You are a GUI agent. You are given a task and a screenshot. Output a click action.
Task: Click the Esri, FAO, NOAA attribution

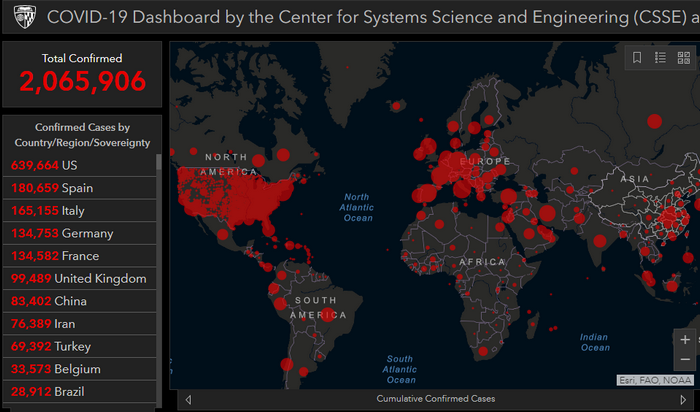(x=654, y=380)
